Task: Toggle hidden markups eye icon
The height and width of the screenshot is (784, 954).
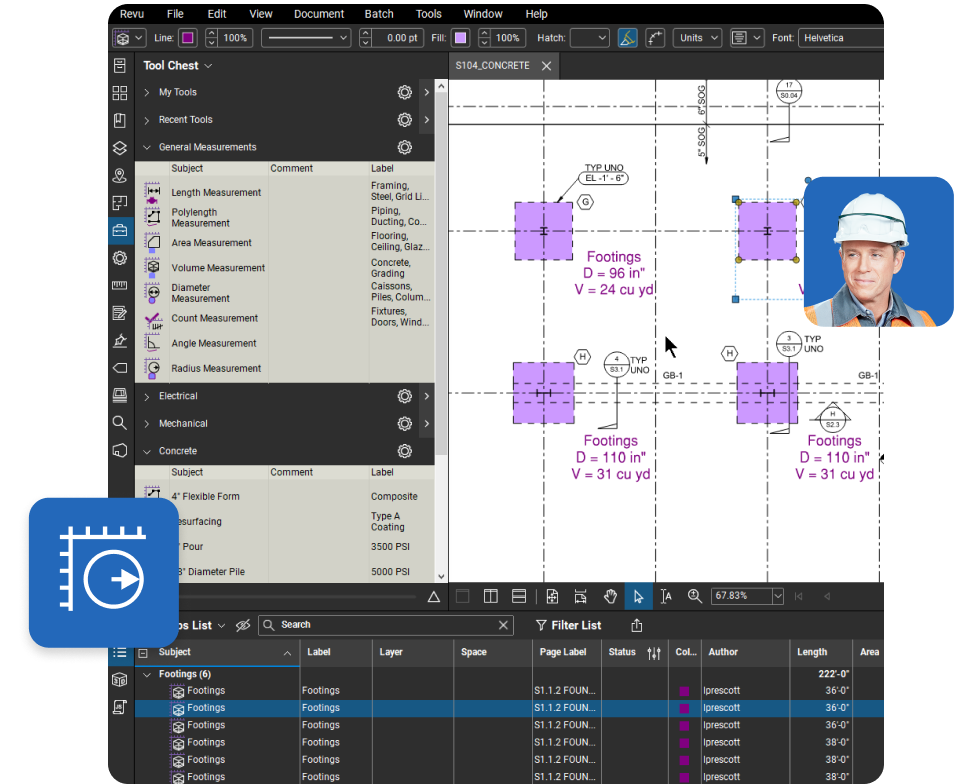Action: (x=242, y=625)
